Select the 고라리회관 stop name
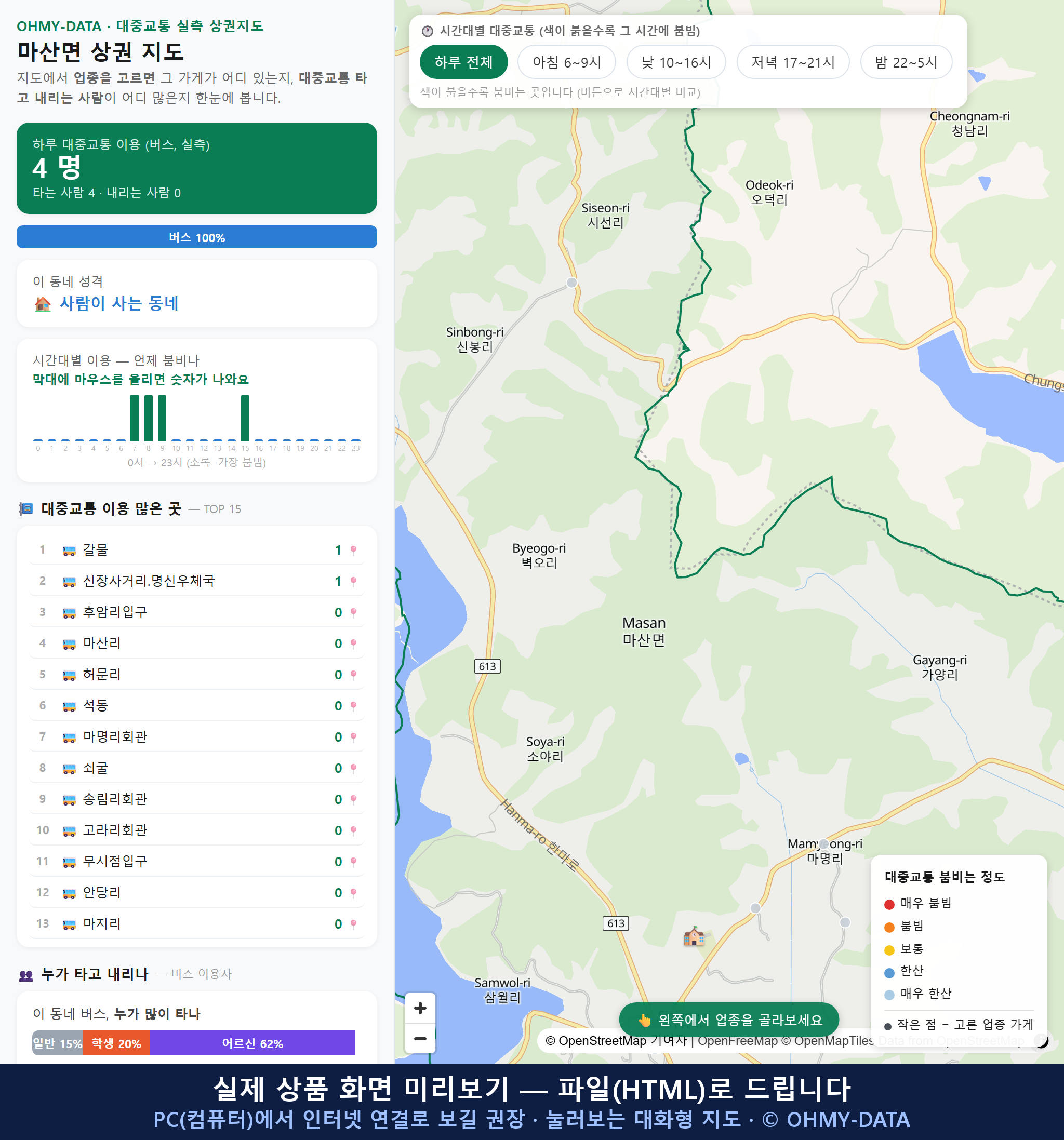Screen dimensions: 1064x1140 tap(115, 830)
